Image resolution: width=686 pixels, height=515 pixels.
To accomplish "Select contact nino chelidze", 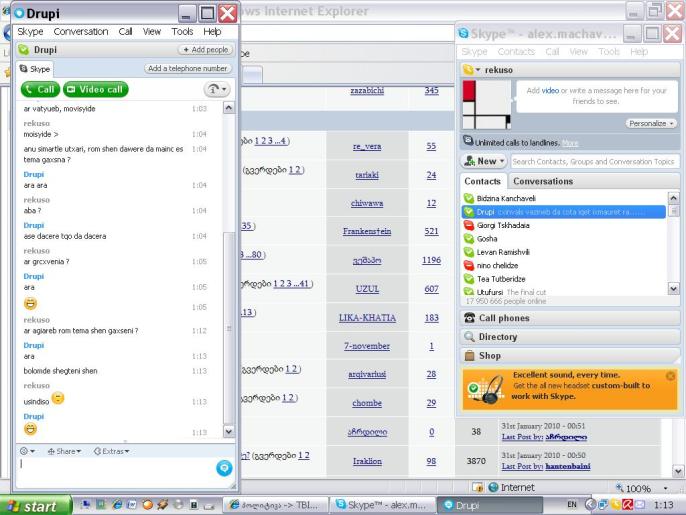I will [564, 265].
